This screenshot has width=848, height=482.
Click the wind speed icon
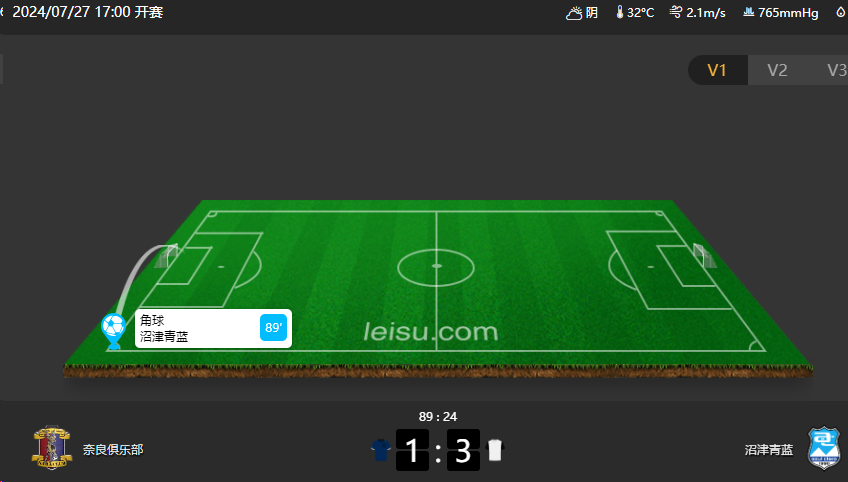[x=676, y=12]
